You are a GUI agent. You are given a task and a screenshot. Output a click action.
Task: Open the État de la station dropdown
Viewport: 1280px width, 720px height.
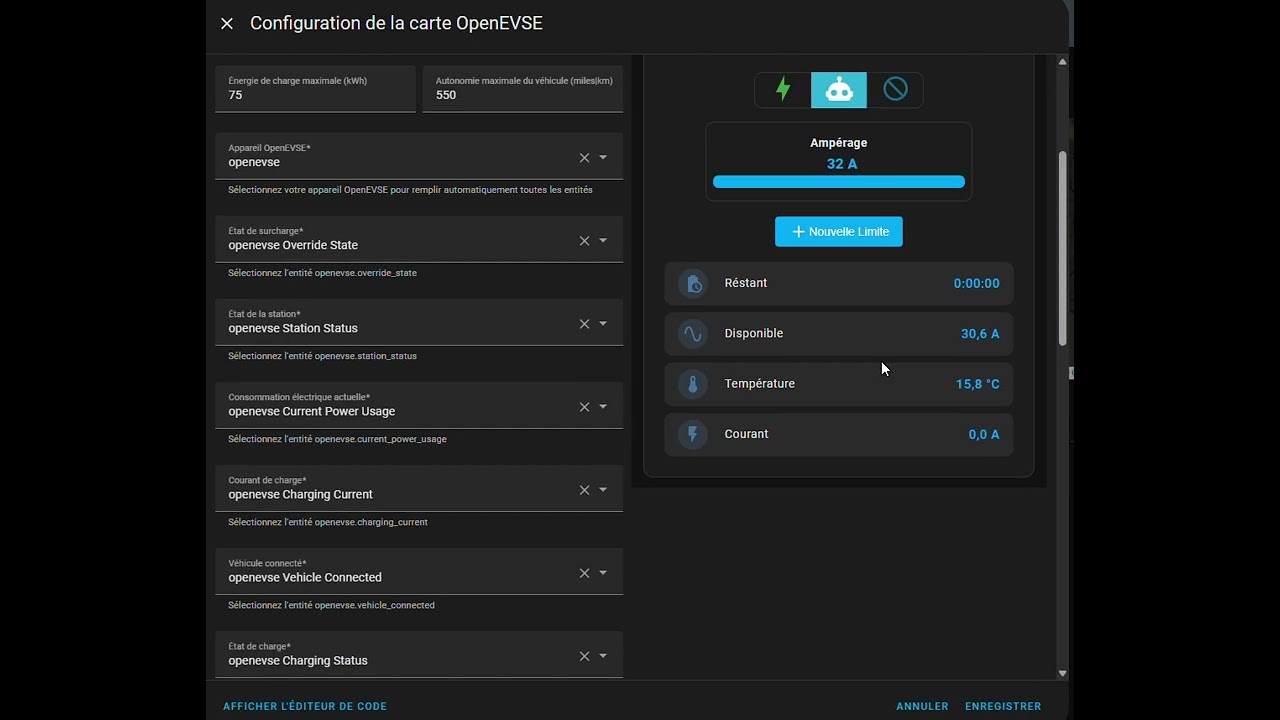(603, 324)
